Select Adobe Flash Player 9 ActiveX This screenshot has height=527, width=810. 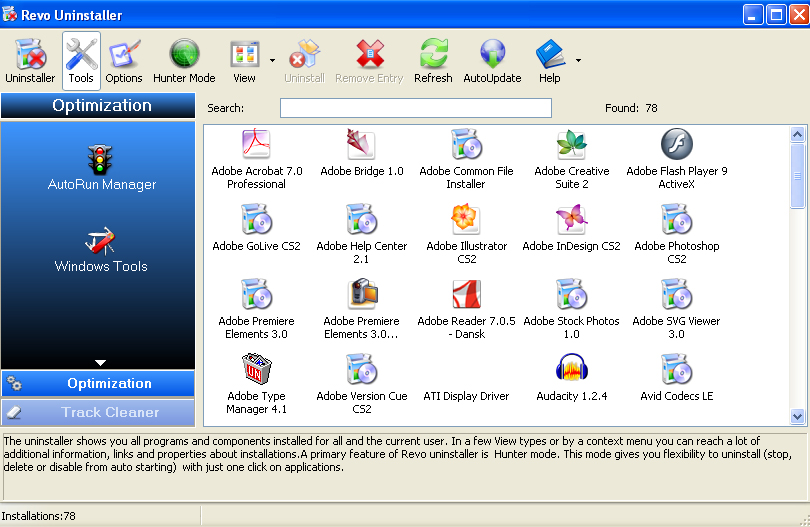point(677,159)
